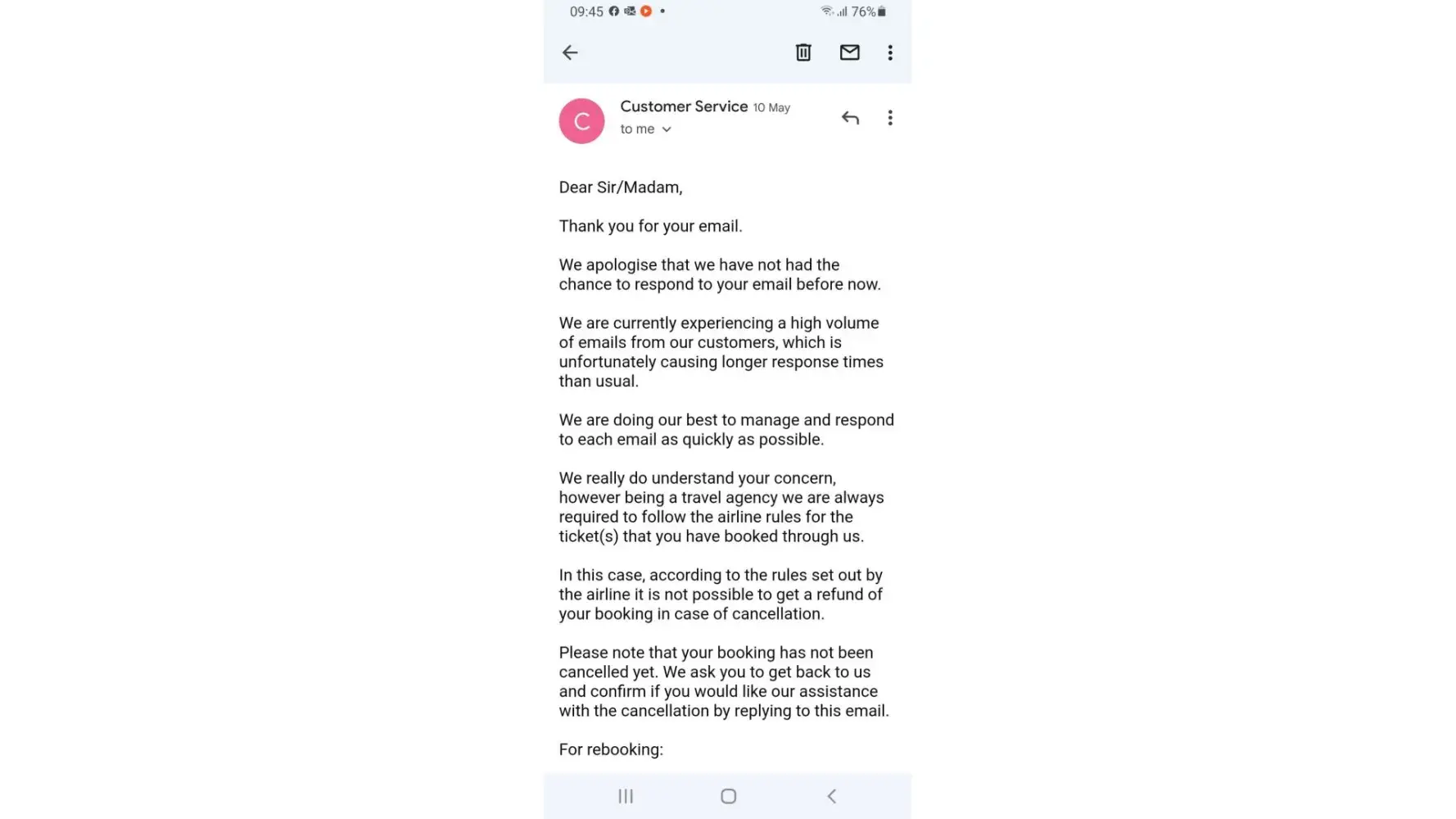Viewport: 1456px width, 819px height.
Task: Tap the orange play notification icon
Action: (x=646, y=11)
